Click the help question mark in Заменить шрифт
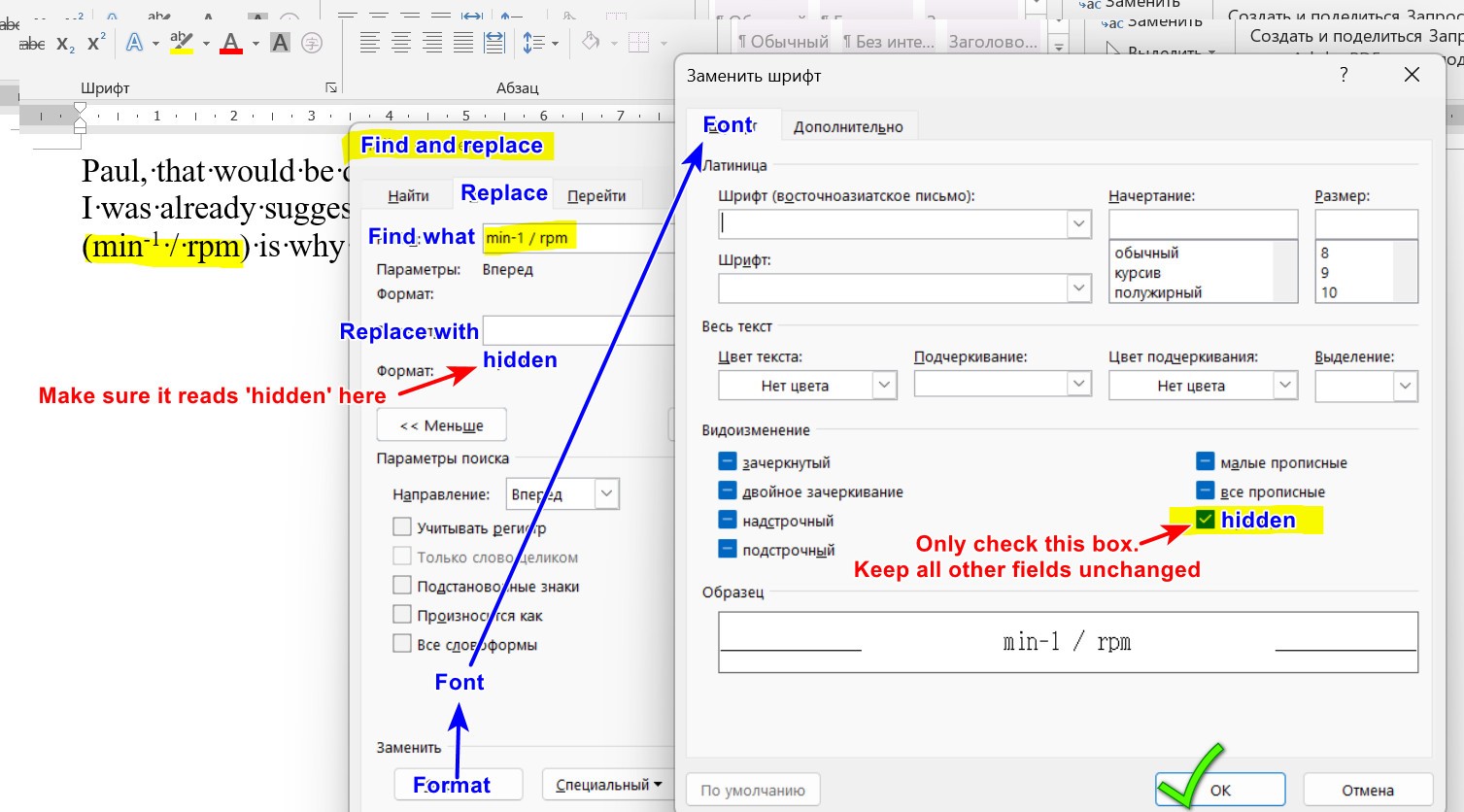This screenshot has width=1464, height=812. [1344, 75]
